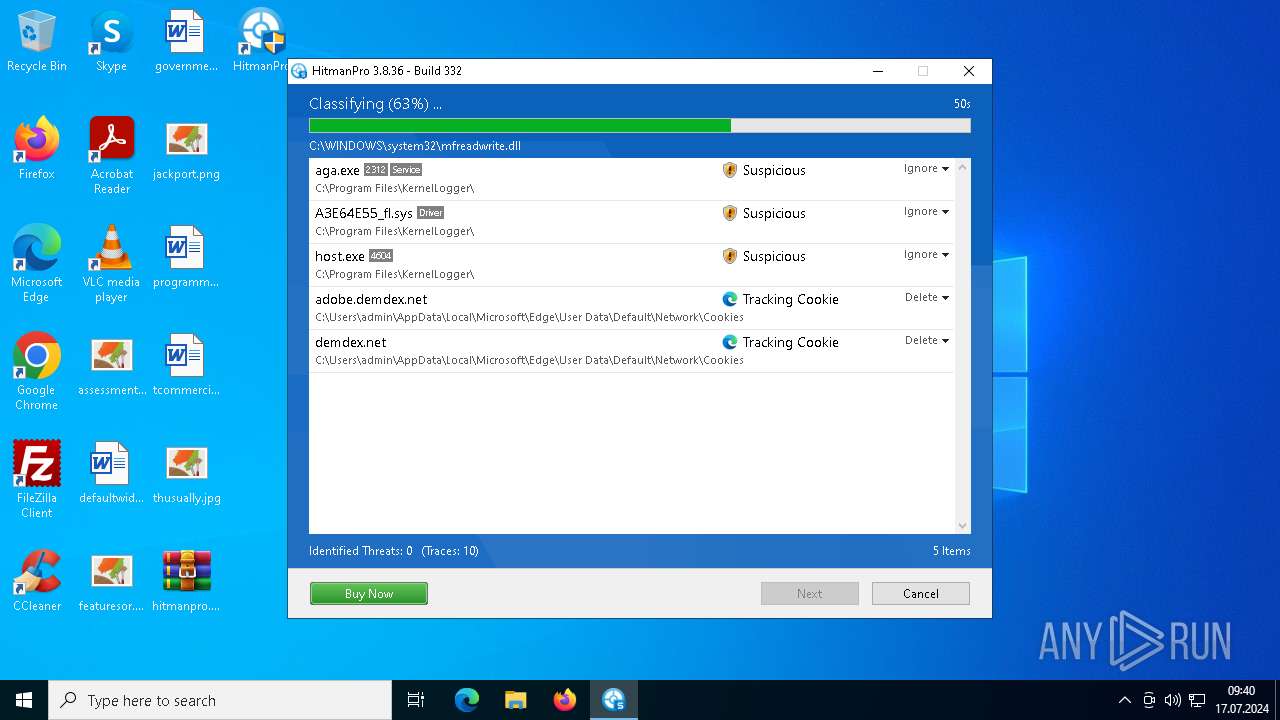Open Task View from the taskbar

[416, 700]
